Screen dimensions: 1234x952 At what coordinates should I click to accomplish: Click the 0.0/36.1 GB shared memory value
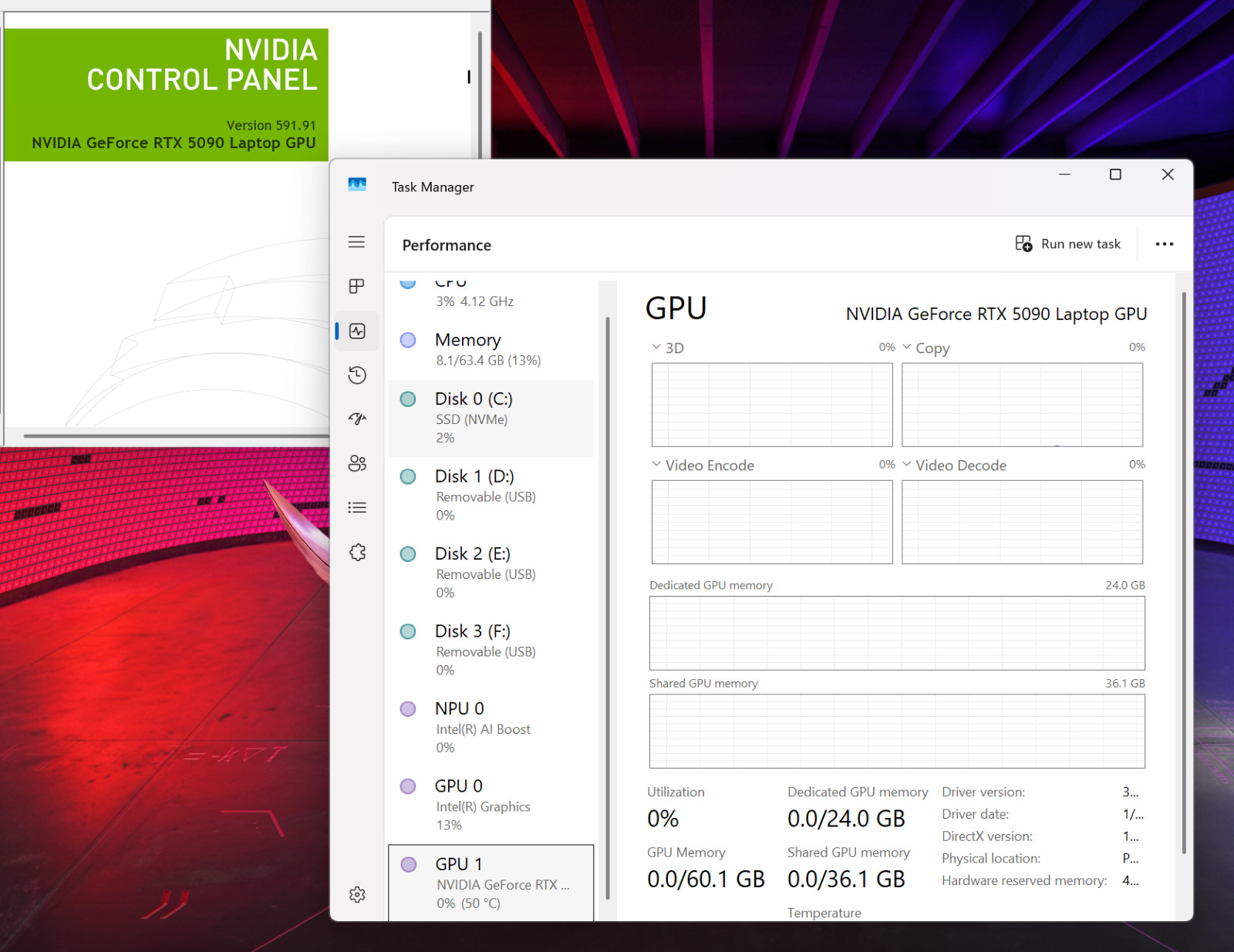(x=846, y=880)
